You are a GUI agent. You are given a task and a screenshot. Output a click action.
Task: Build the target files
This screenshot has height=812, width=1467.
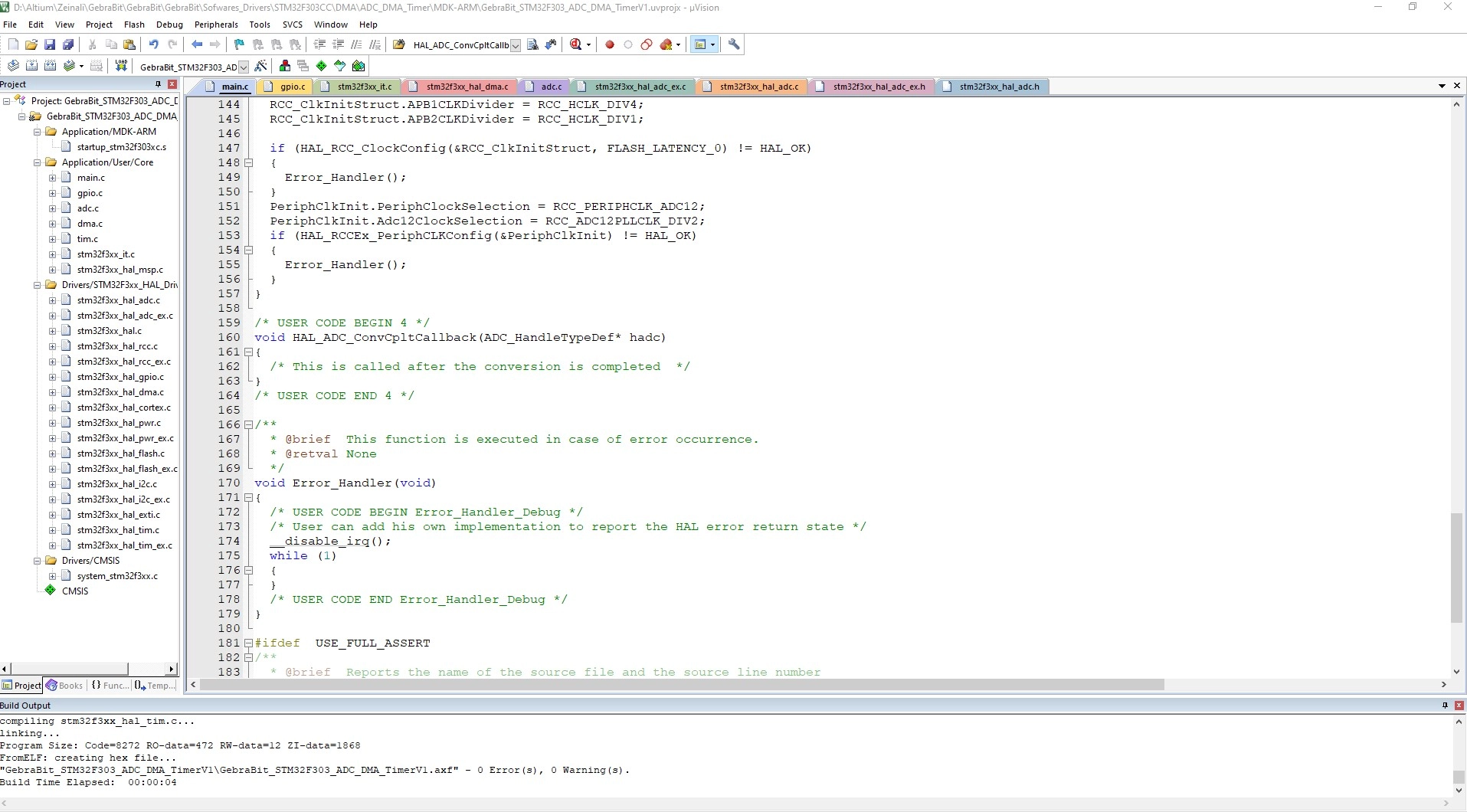(31, 66)
